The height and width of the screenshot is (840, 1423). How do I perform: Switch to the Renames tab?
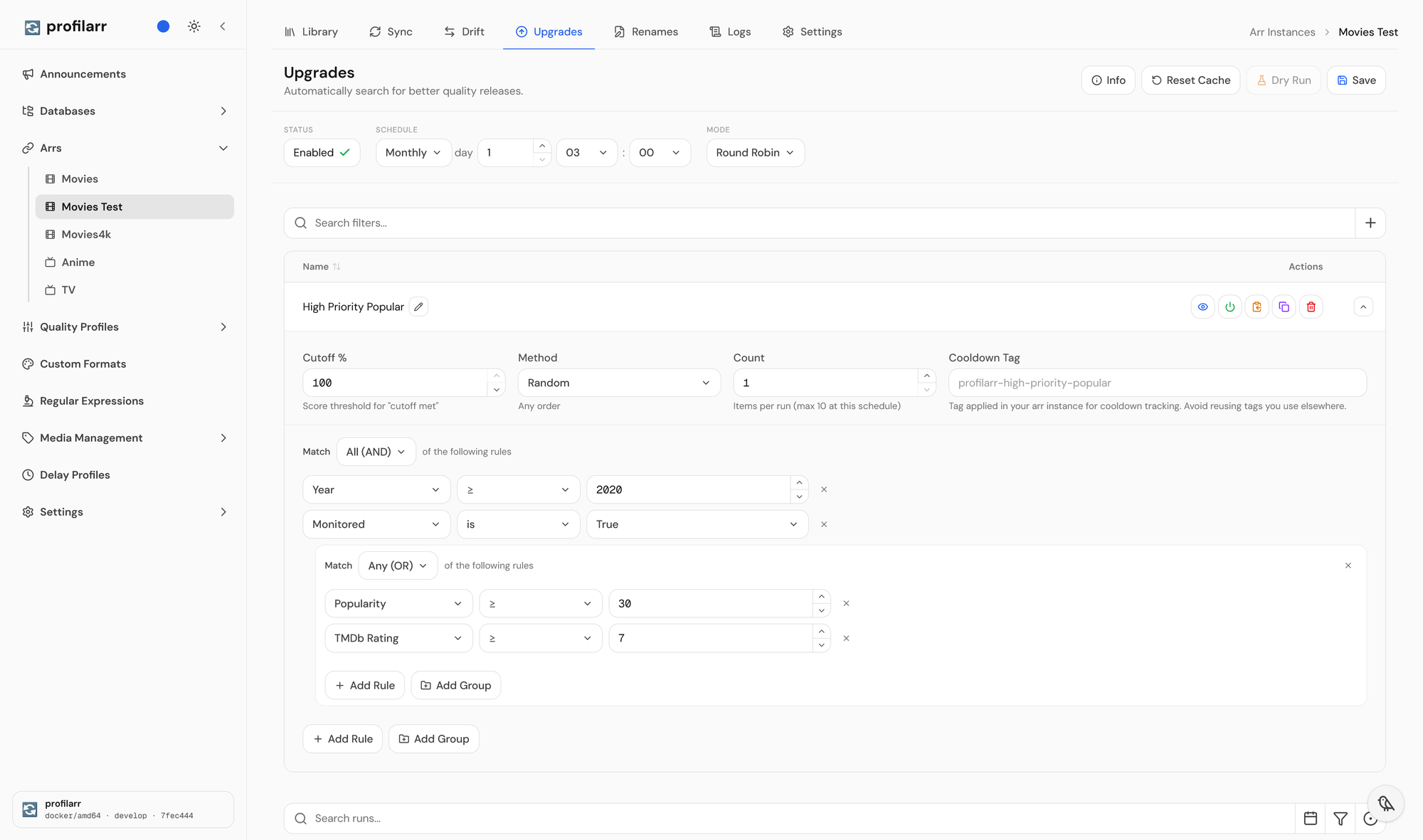(x=646, y=32)
